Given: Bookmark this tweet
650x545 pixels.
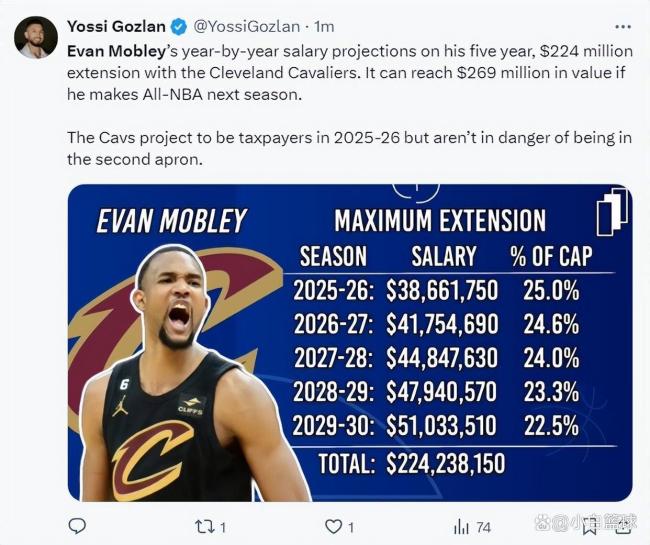Looking at the screenshot, I should tap(589, 528).
